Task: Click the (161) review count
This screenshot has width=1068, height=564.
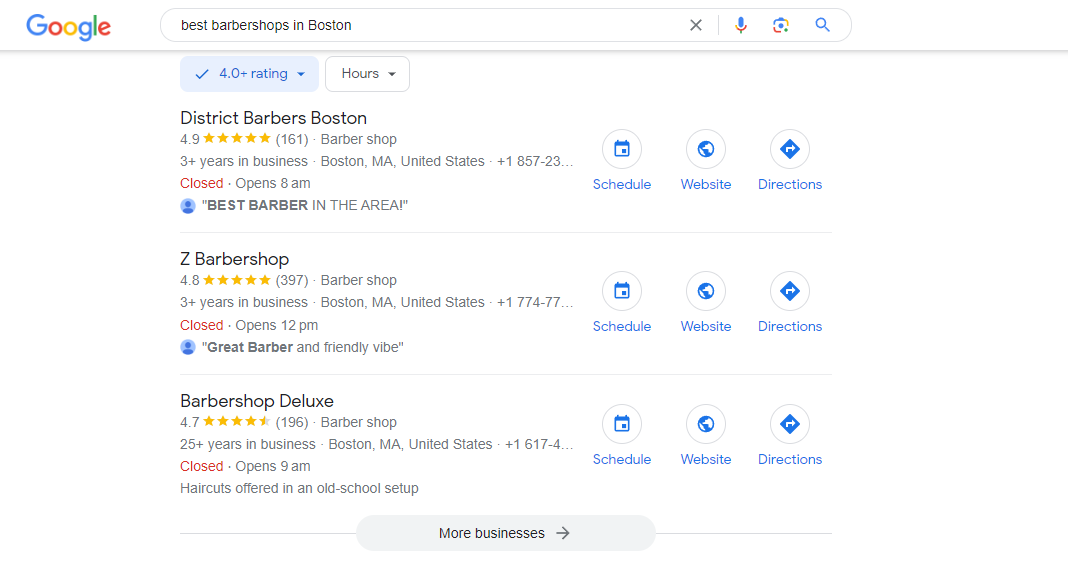Action: click(292, 139)
